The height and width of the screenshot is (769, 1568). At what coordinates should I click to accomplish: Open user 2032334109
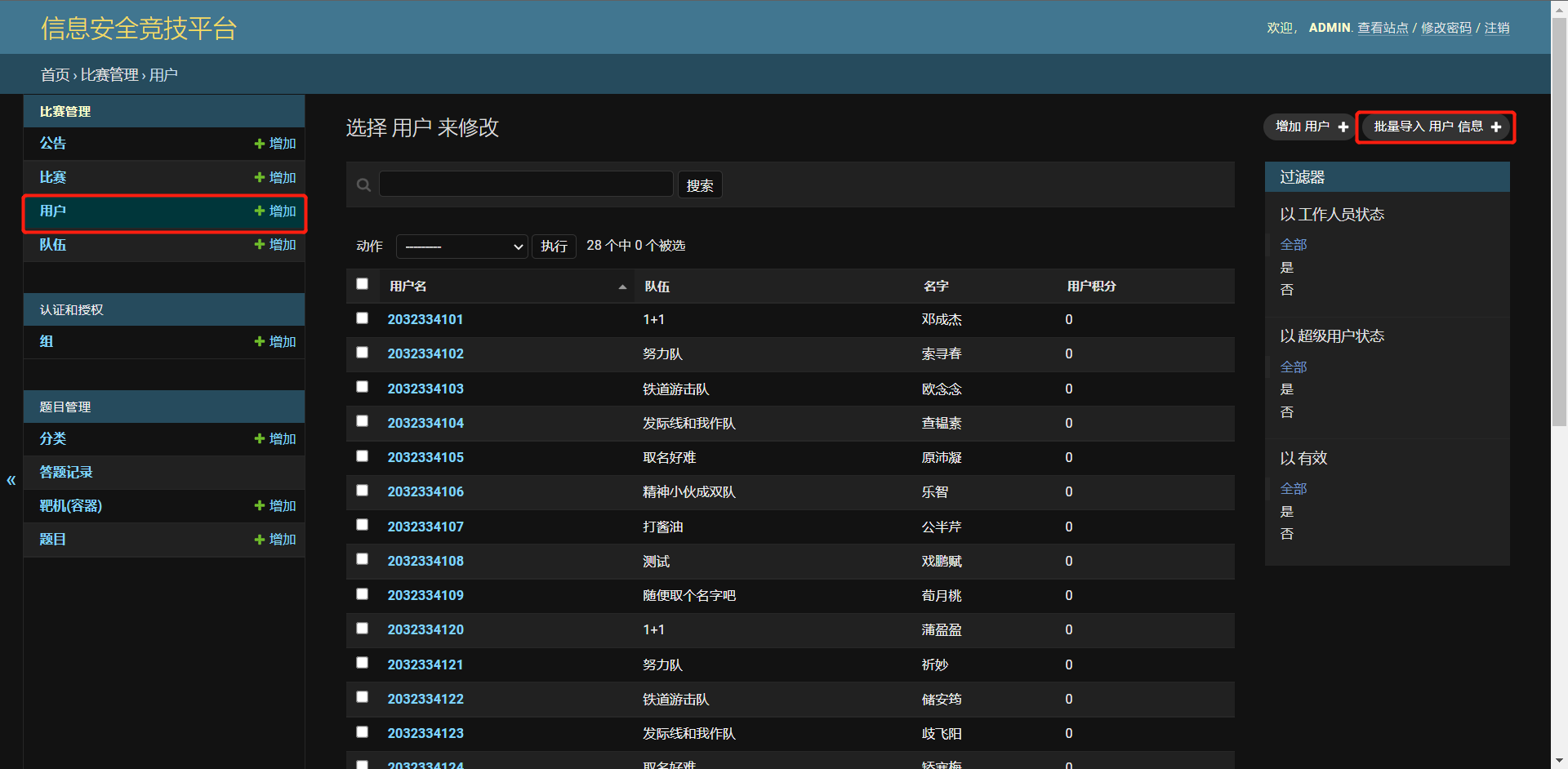point(425,595)
